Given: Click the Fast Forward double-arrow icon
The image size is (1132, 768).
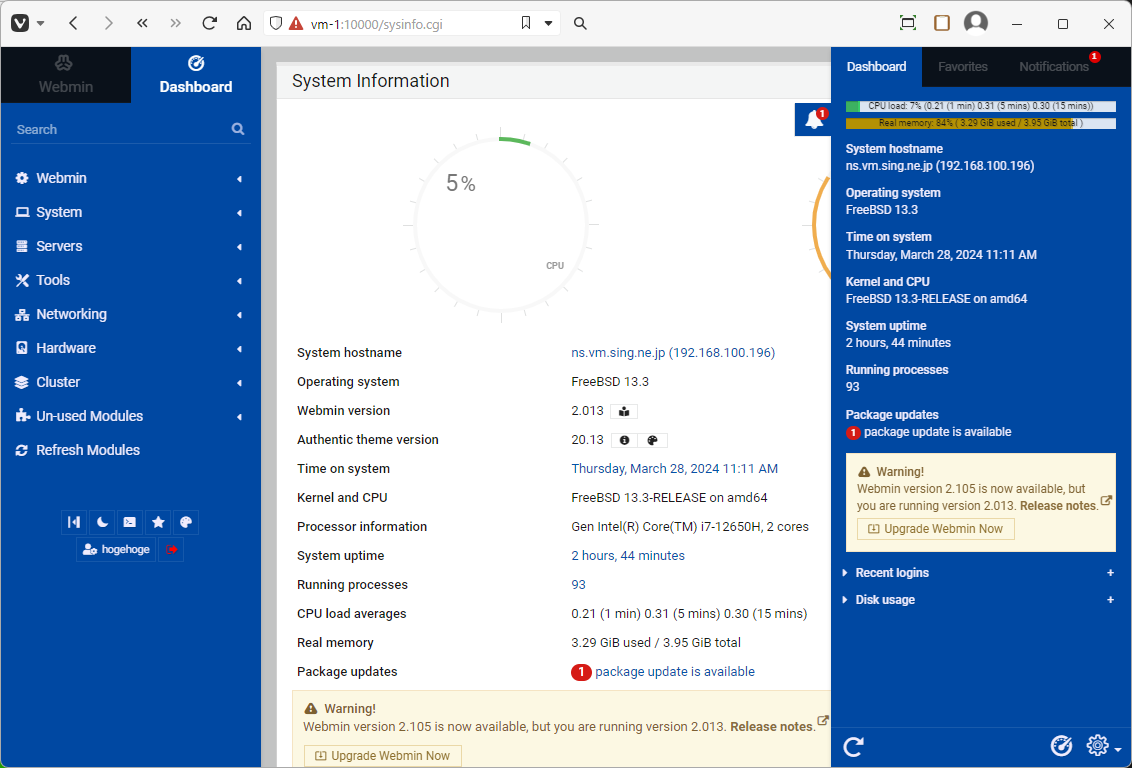Looking at the screenshot, I should click(x=175, y=23).
